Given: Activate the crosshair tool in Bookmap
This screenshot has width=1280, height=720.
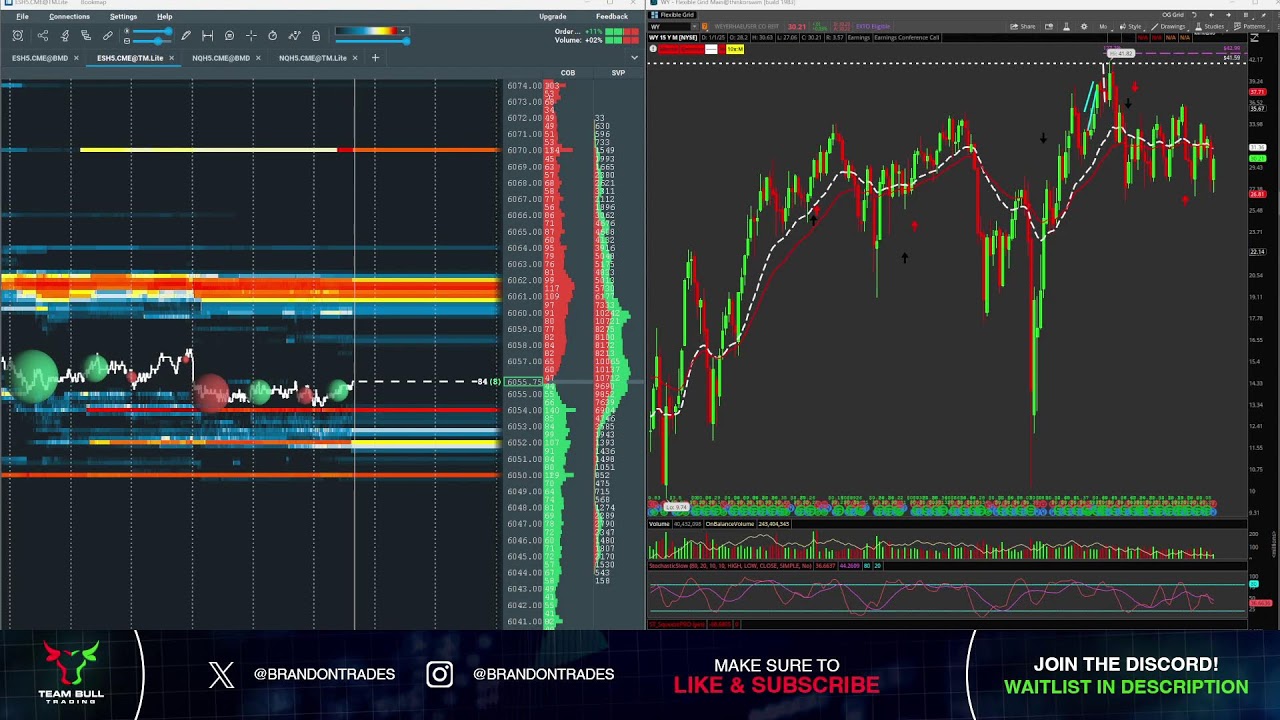Looking at the screenshot, I should point(251,36).
